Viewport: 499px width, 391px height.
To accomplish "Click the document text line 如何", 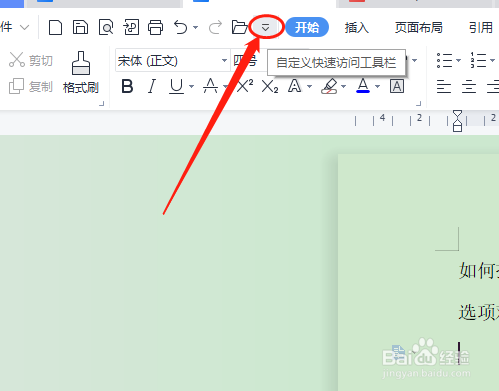I will (x=479, y=271).
